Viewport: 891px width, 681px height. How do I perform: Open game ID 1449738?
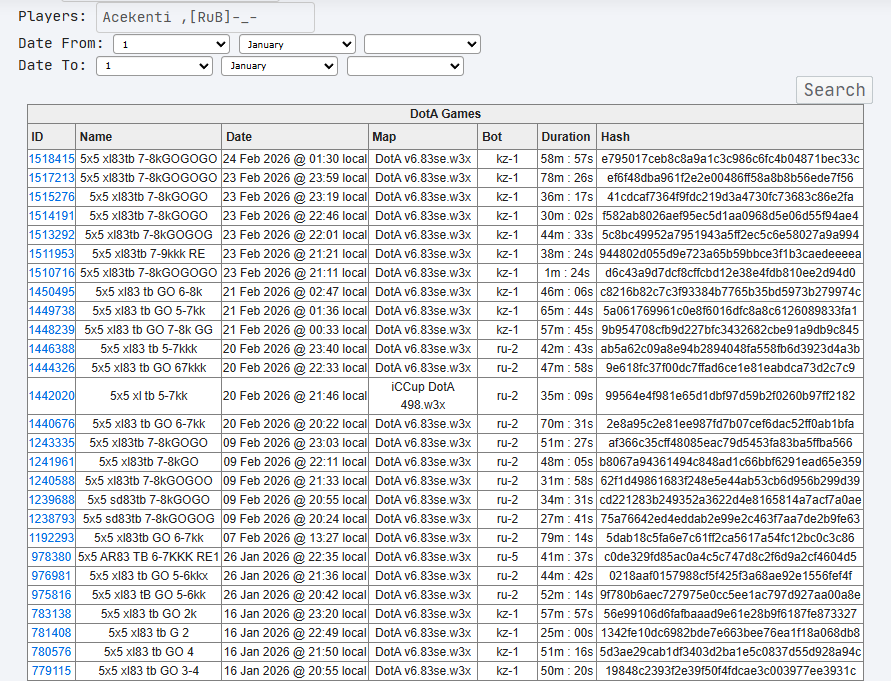click(52, 311)
